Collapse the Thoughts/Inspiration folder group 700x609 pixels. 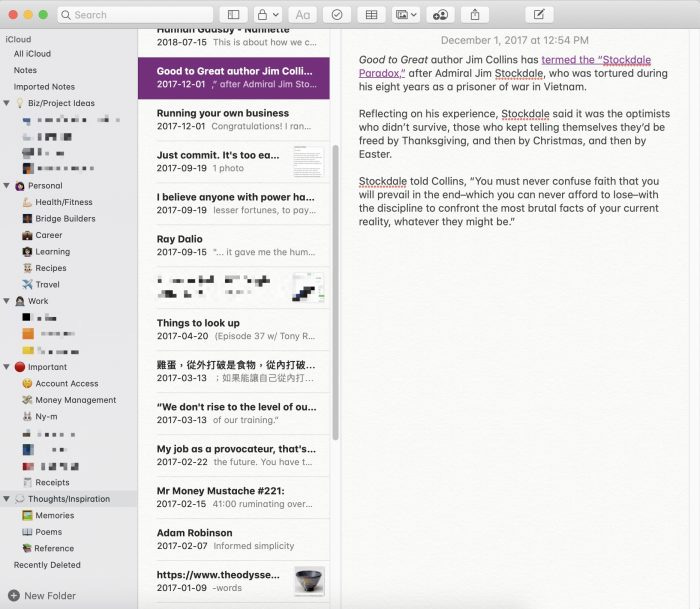point(6,499)
